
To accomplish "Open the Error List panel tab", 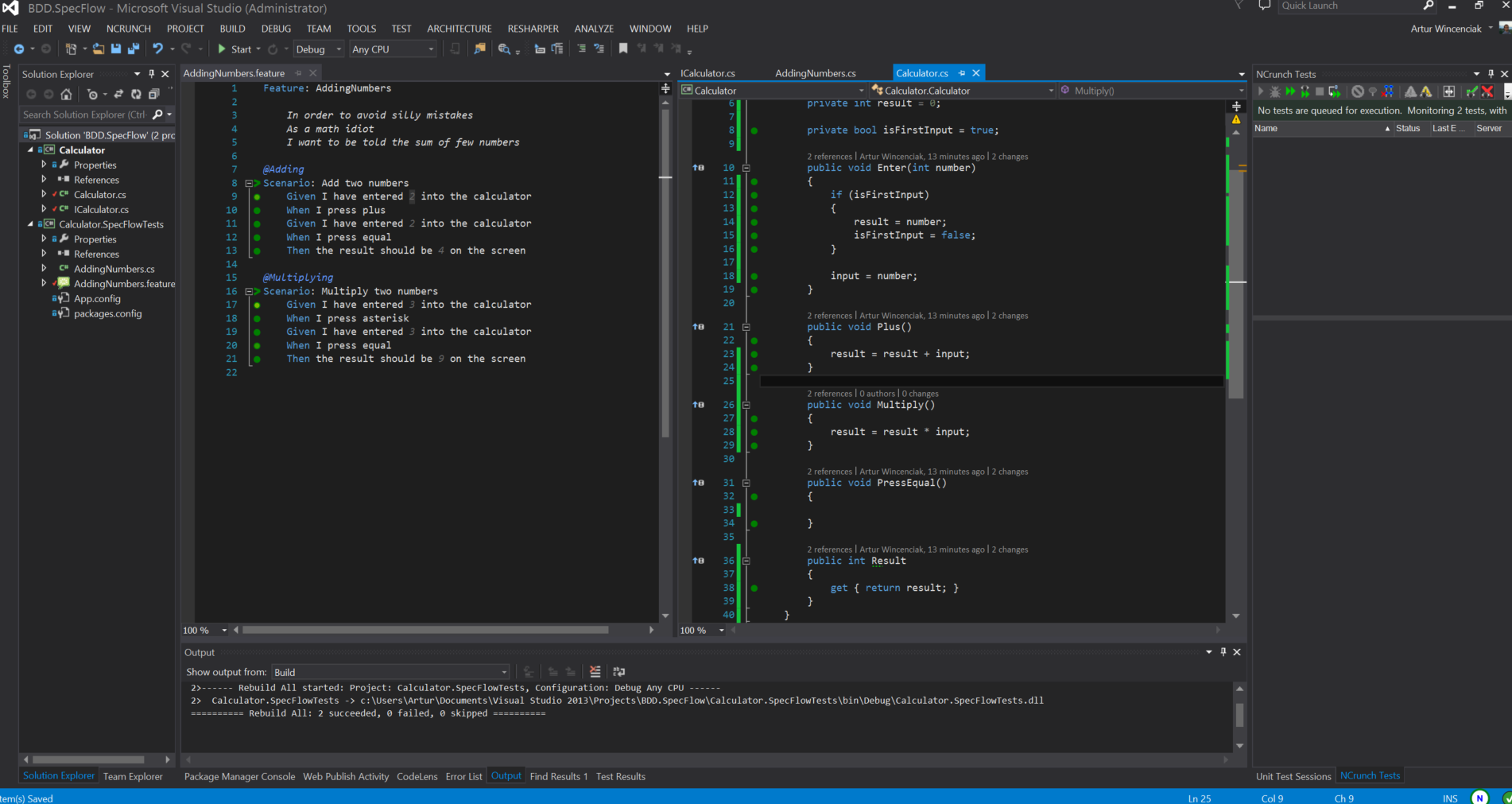I will pyautogui.click(x=463, y=776).
